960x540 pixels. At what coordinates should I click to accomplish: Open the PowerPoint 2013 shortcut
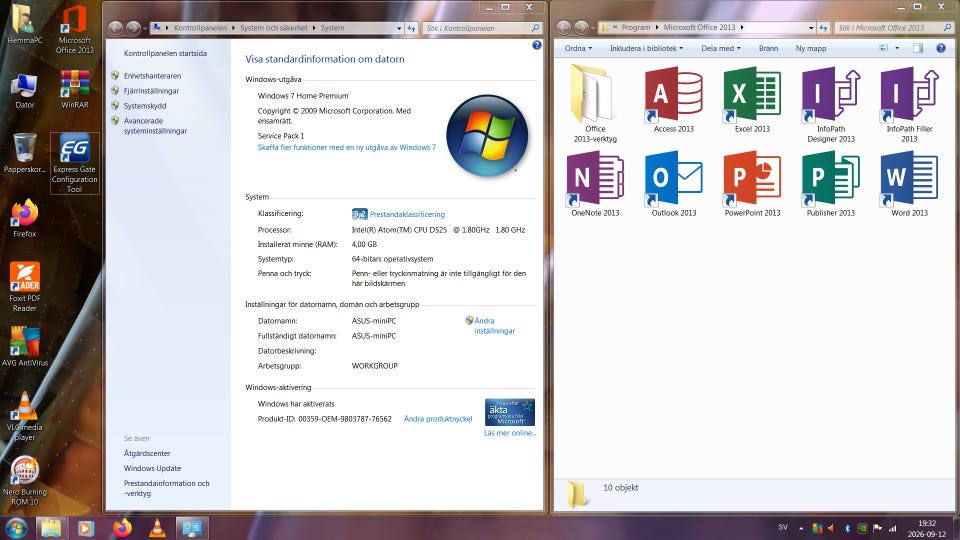tap(752, 184)
